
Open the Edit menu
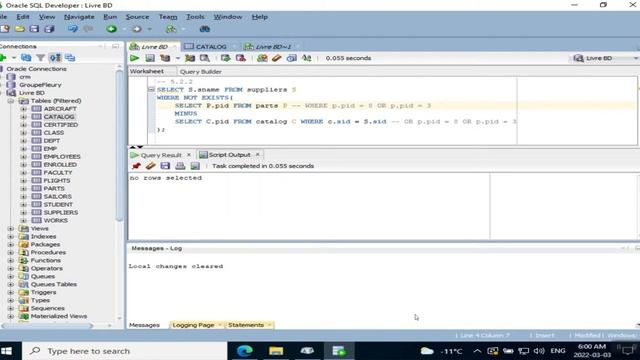[23, 17]
